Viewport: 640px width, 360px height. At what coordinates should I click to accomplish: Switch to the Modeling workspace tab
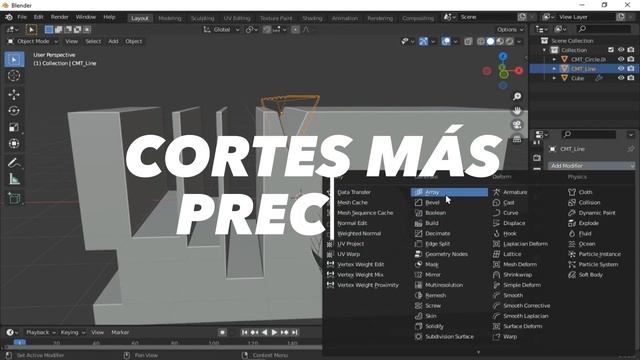pyautogui.click(x=170, y=18)
